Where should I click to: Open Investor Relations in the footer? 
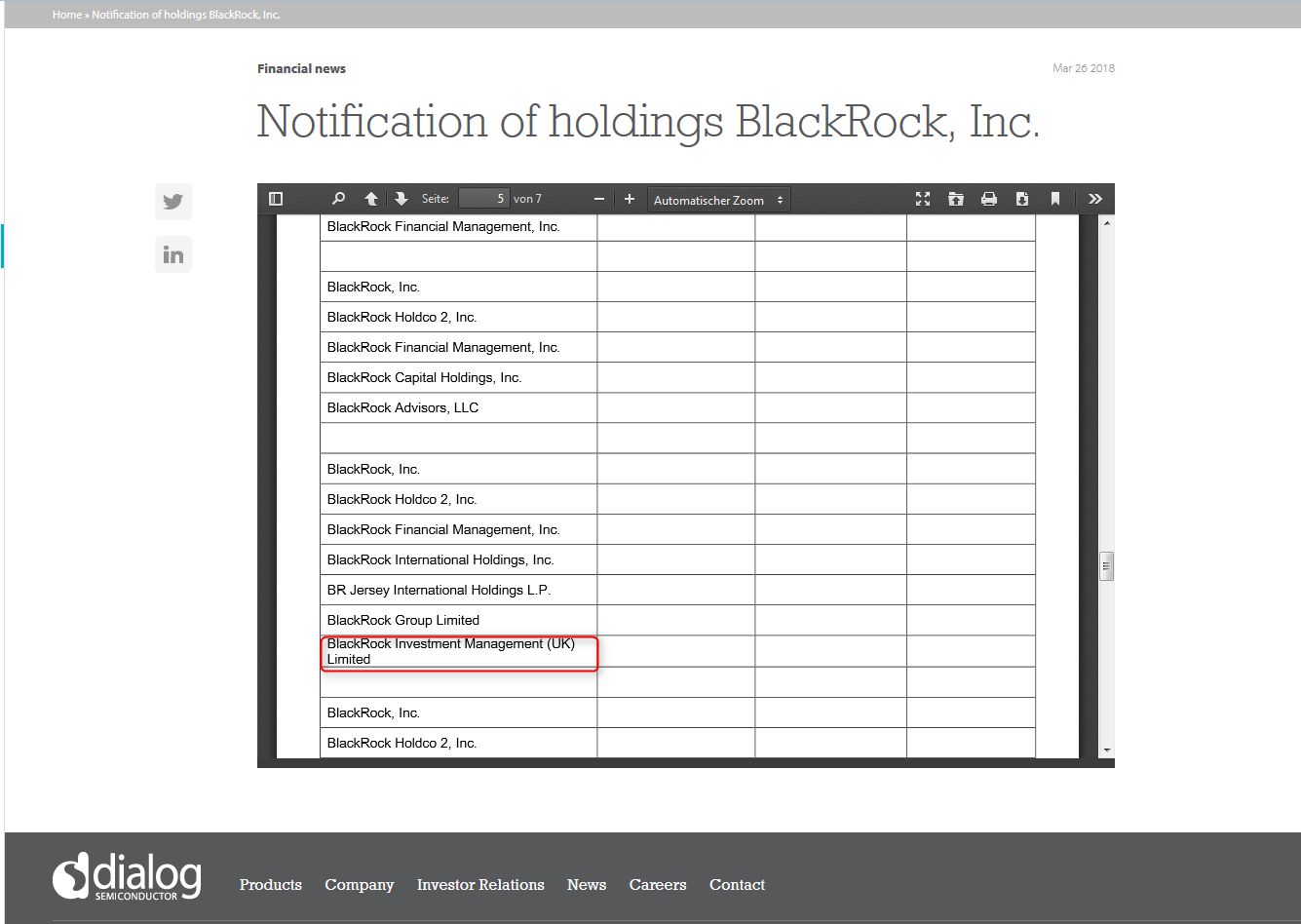tap(480, 885)
